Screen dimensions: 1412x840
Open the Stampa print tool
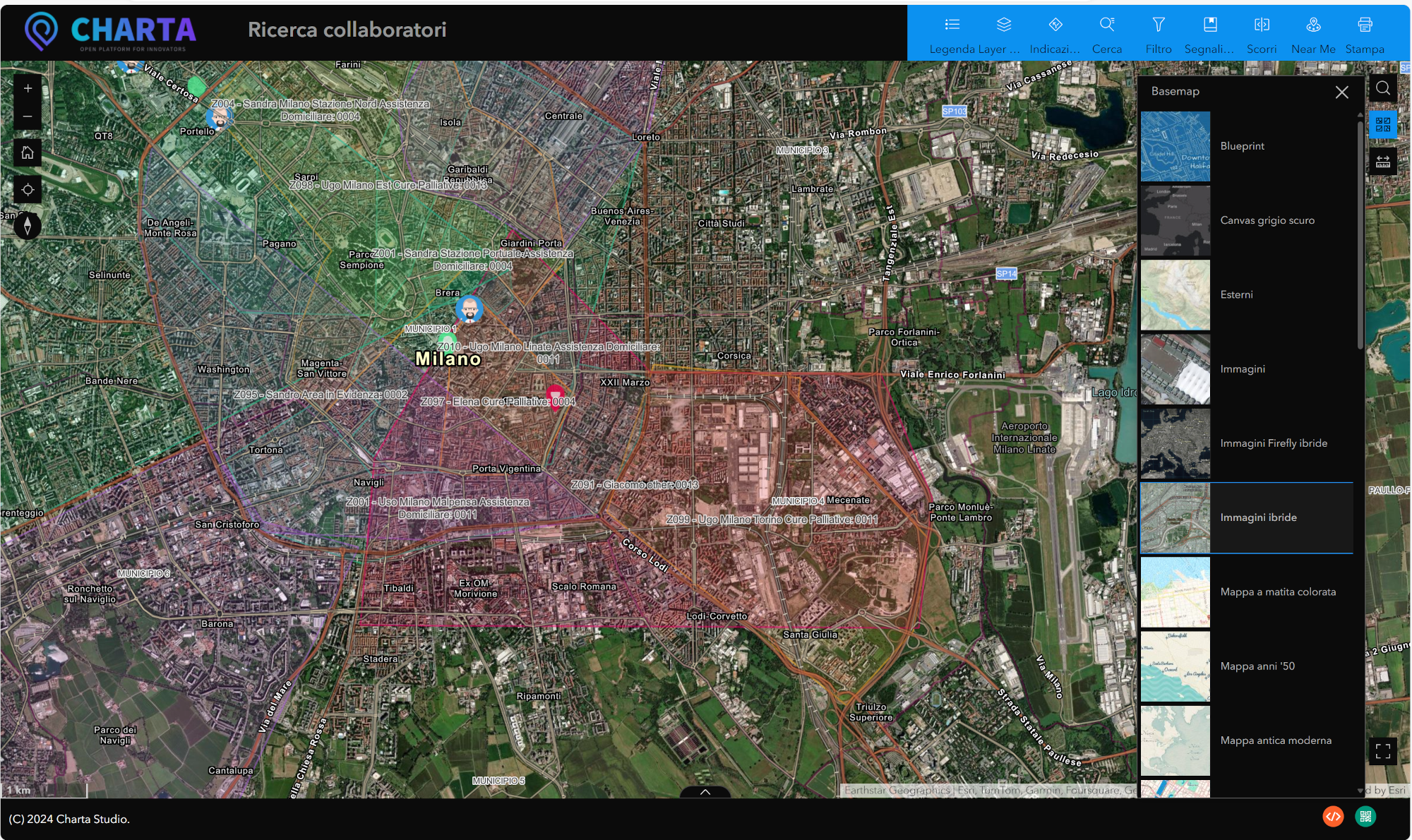point(1365,34)
